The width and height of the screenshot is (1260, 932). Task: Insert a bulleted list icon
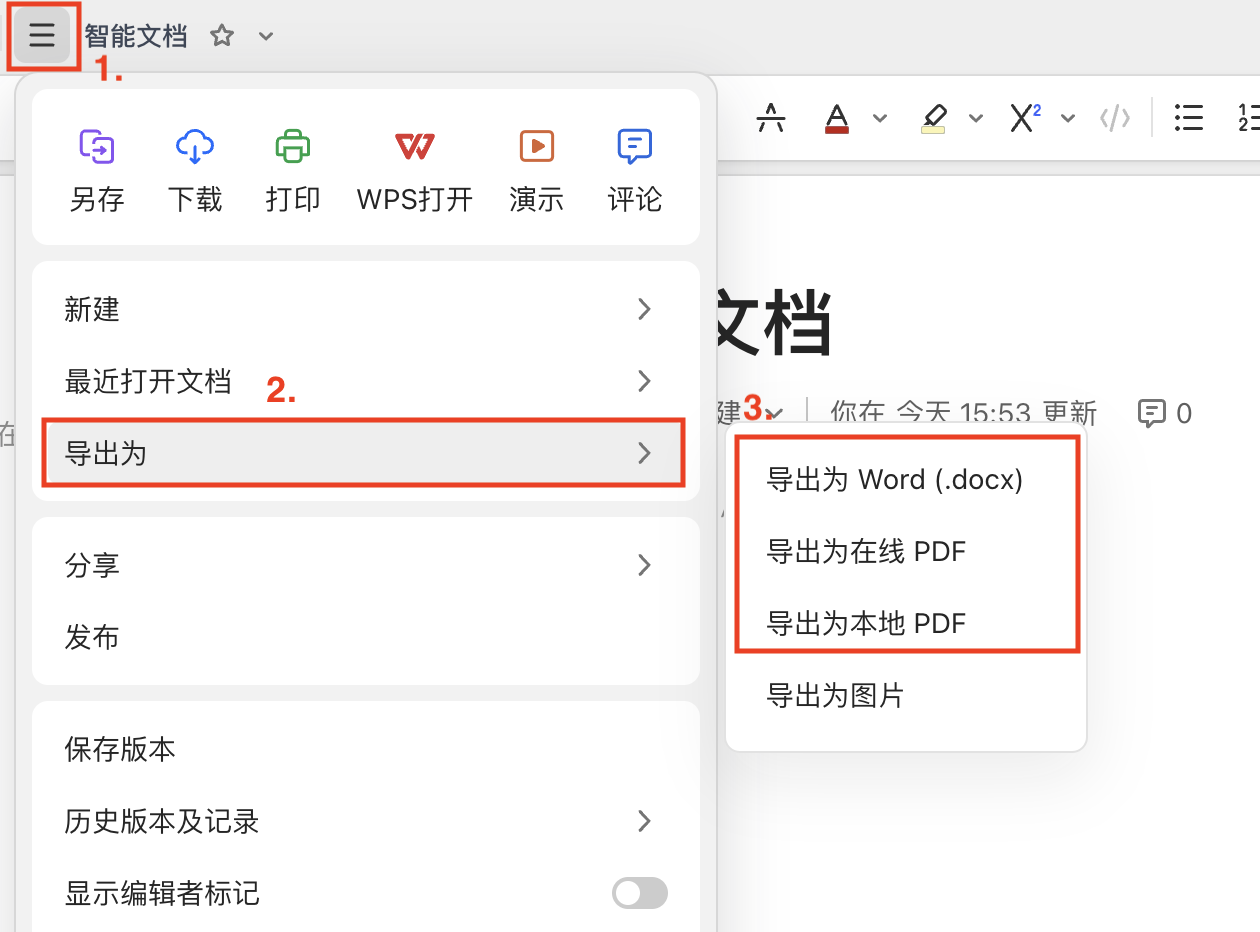coord(1188,118)
